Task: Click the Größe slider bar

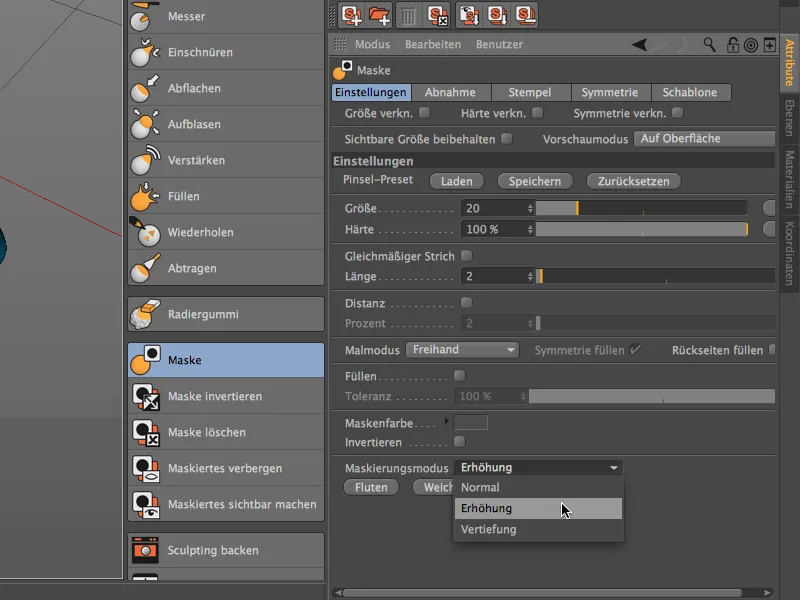Action: (x=641, y=208)
